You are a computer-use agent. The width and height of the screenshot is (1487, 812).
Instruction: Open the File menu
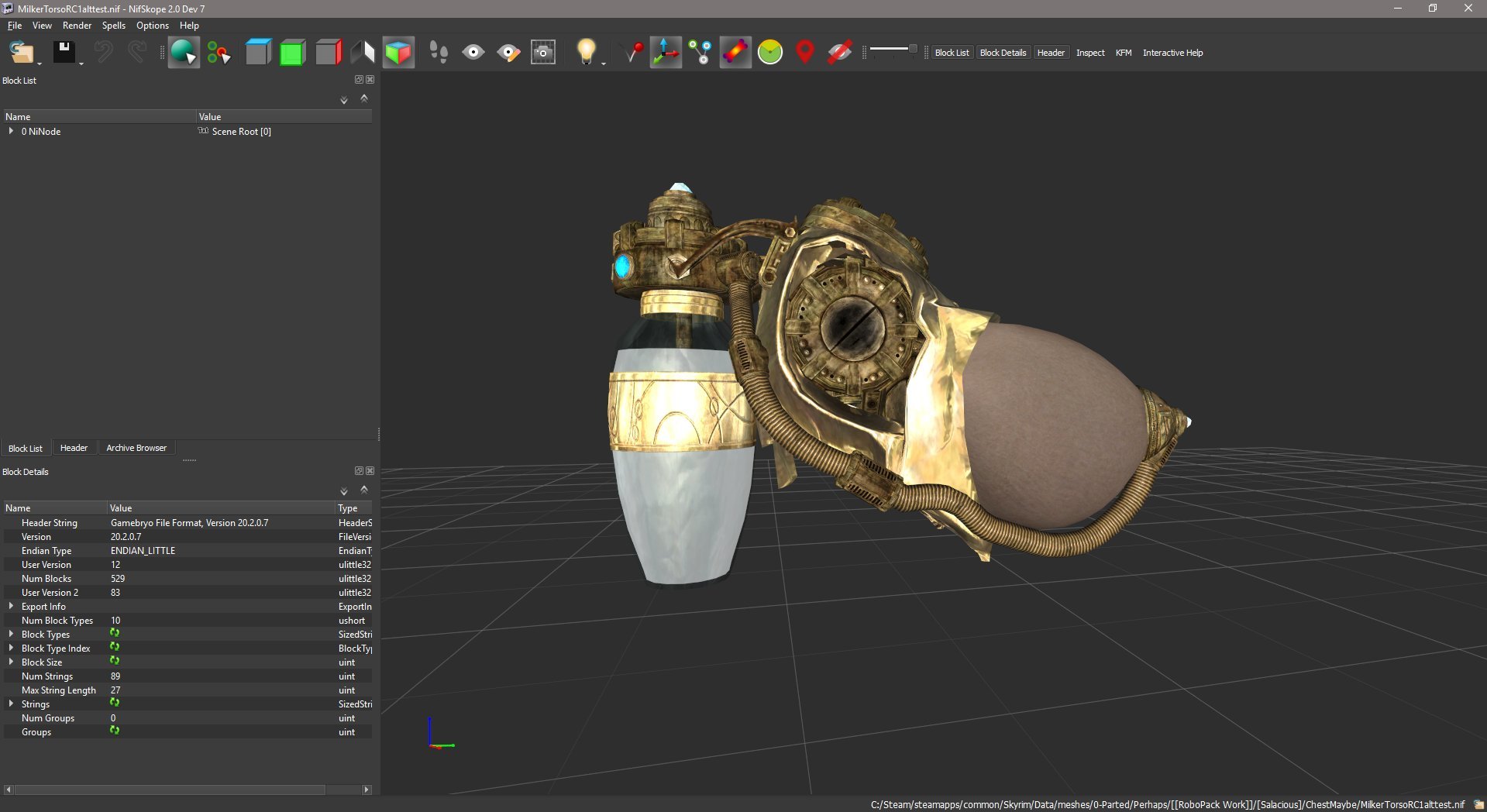(x=15, y=26)
